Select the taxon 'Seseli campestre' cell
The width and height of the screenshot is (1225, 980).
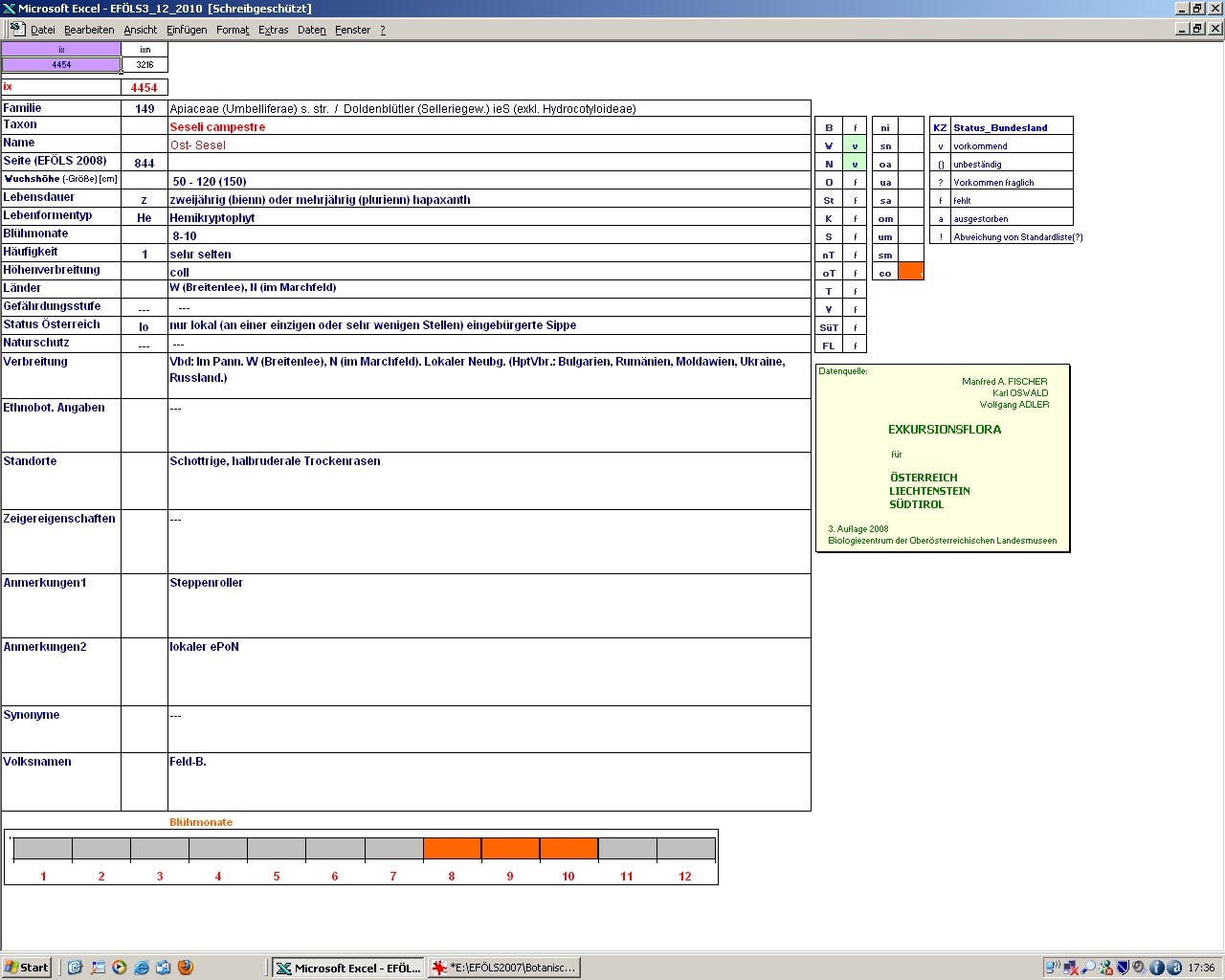489,126
